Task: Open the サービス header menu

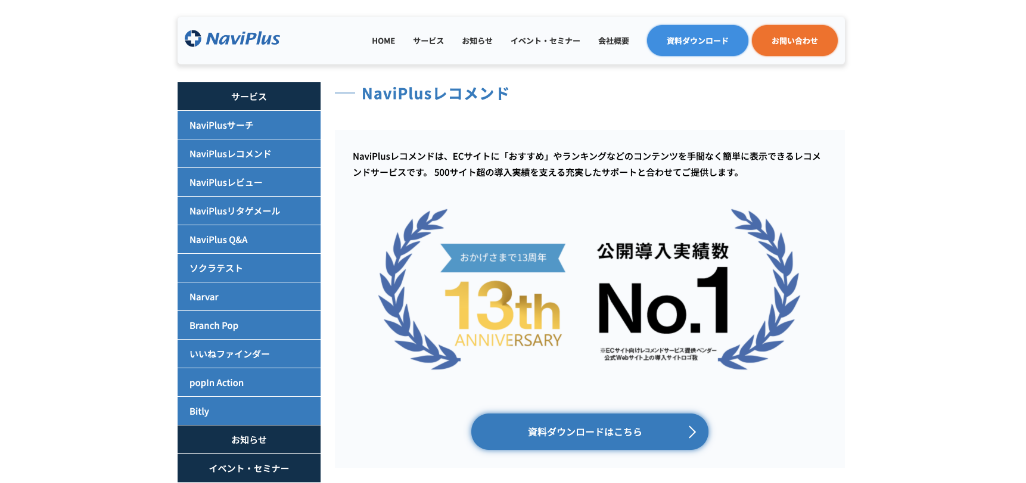Action: (x=428, y=41)
